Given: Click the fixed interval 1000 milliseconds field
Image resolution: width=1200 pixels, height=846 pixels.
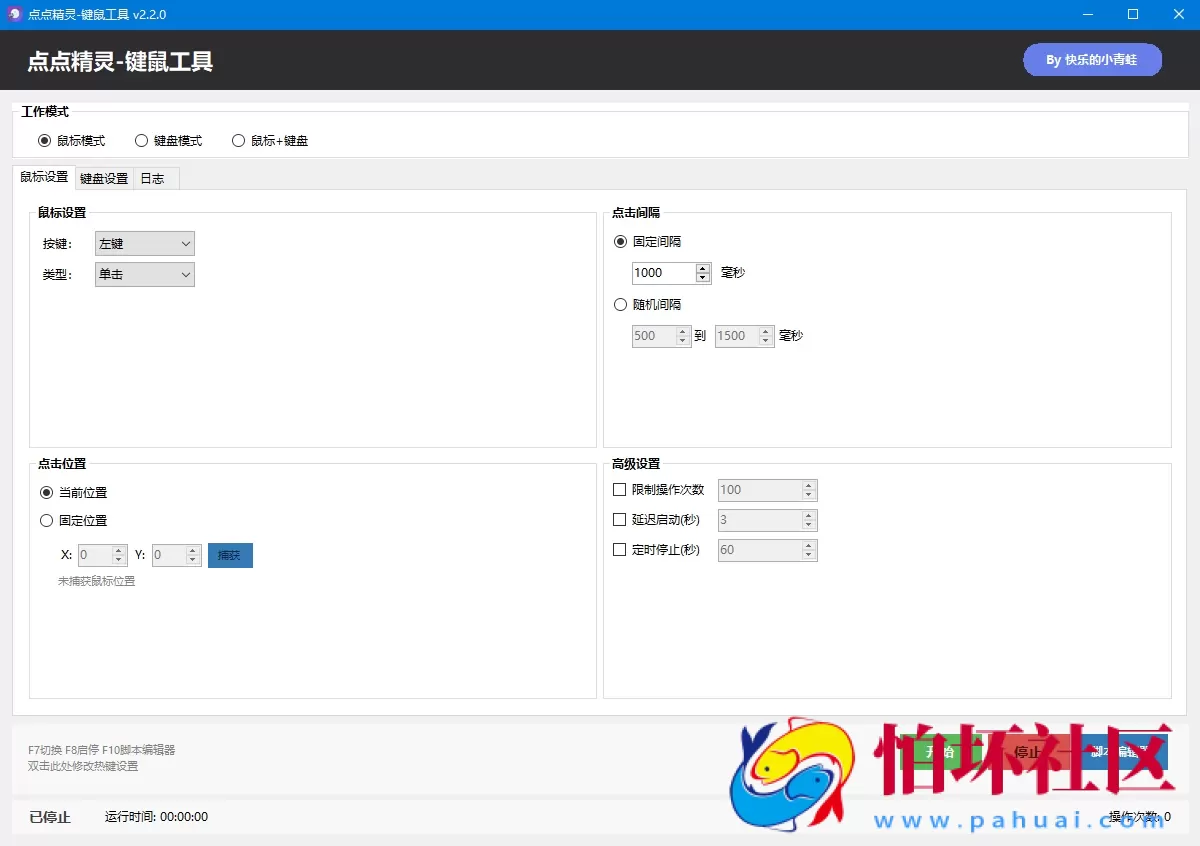Looking at the screenshot, I should click(x=662, y=273).
